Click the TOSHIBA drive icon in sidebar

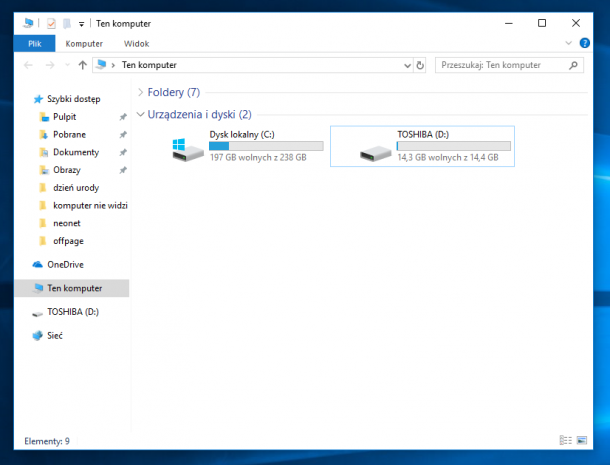37,313
